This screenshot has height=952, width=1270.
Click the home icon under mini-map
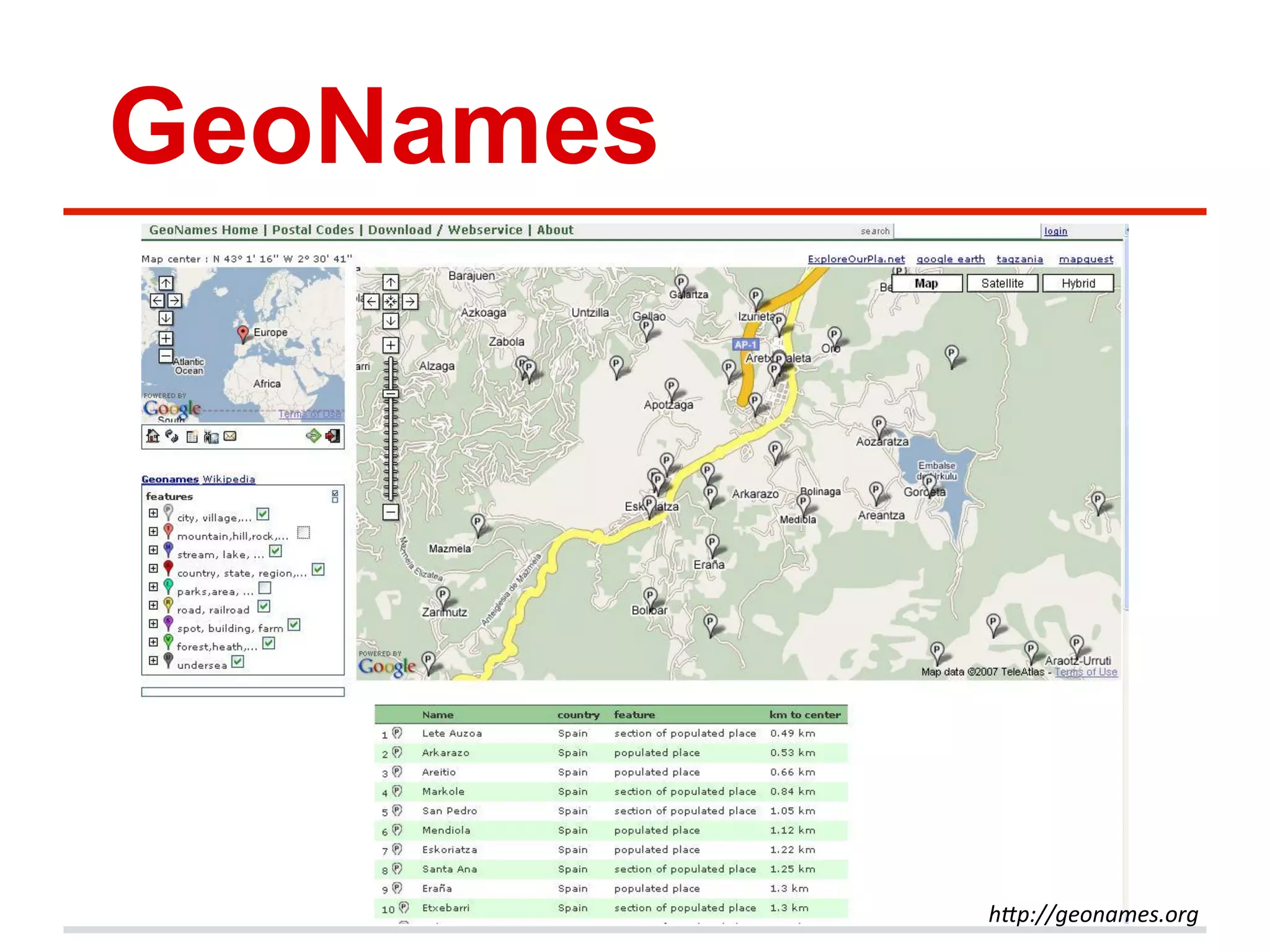tap(153, 436)
